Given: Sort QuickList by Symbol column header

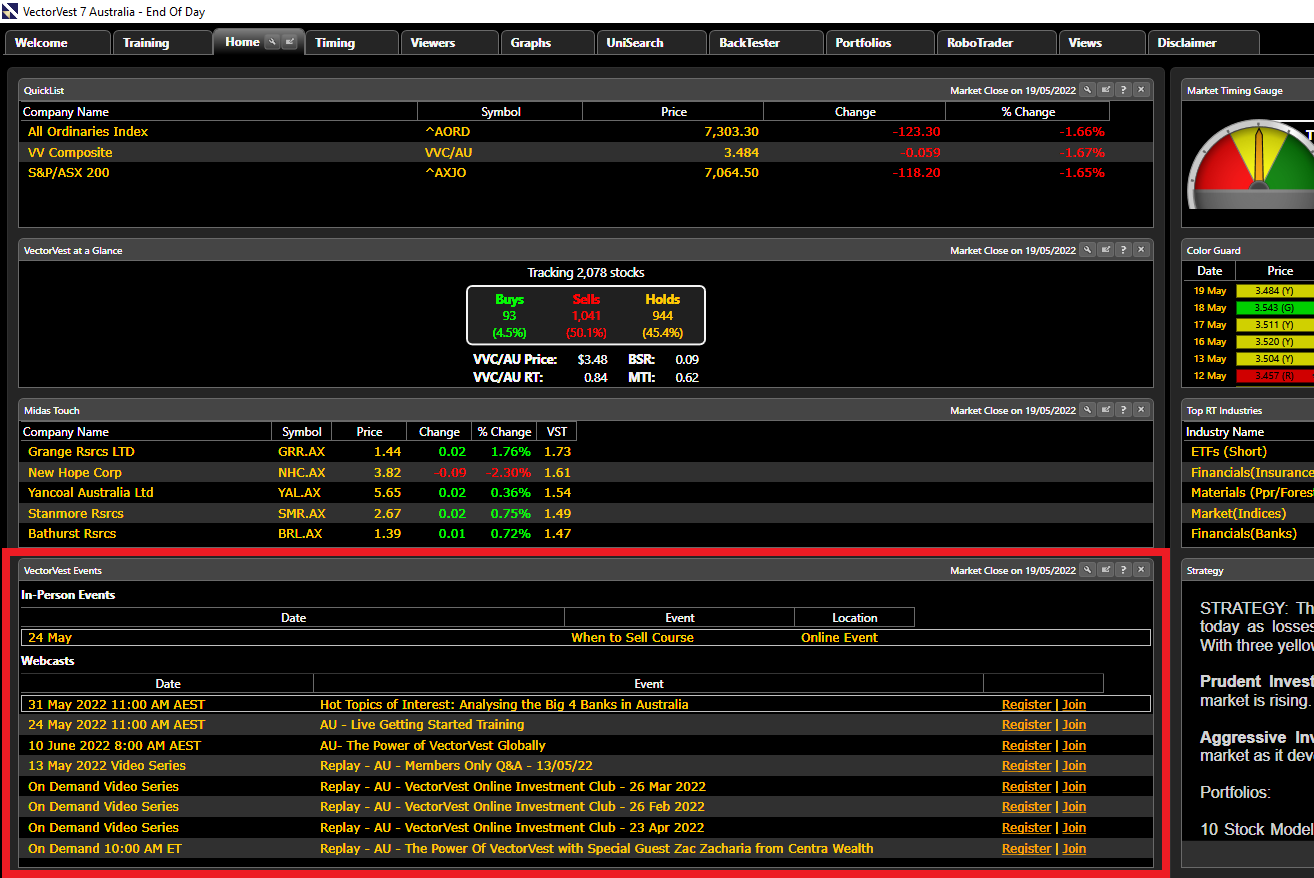Looking at the screenshot, I should (x=500, y=112).
